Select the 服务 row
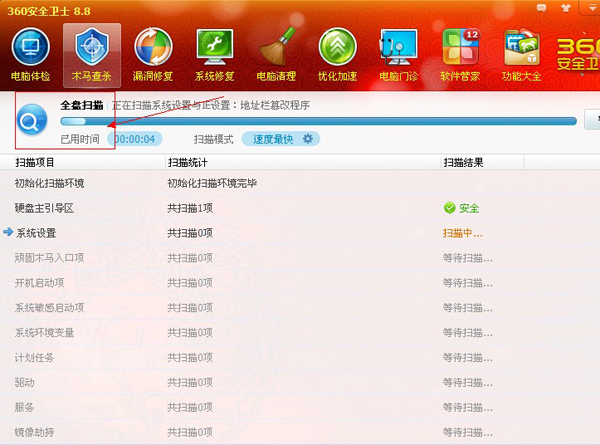Image resolution: width=600 pixels, height=445 pixels. pyautogui.click(x=300, y=407)
